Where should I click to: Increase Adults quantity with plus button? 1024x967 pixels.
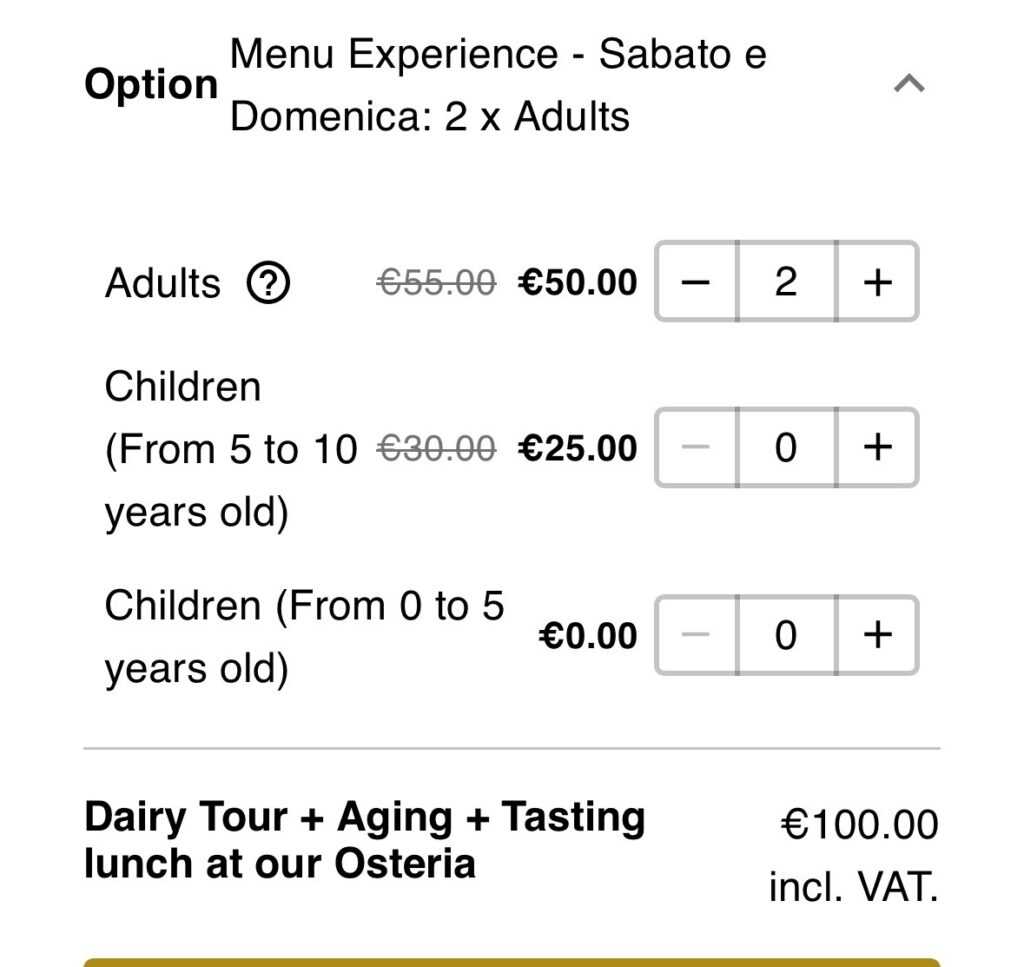(877, 281)
